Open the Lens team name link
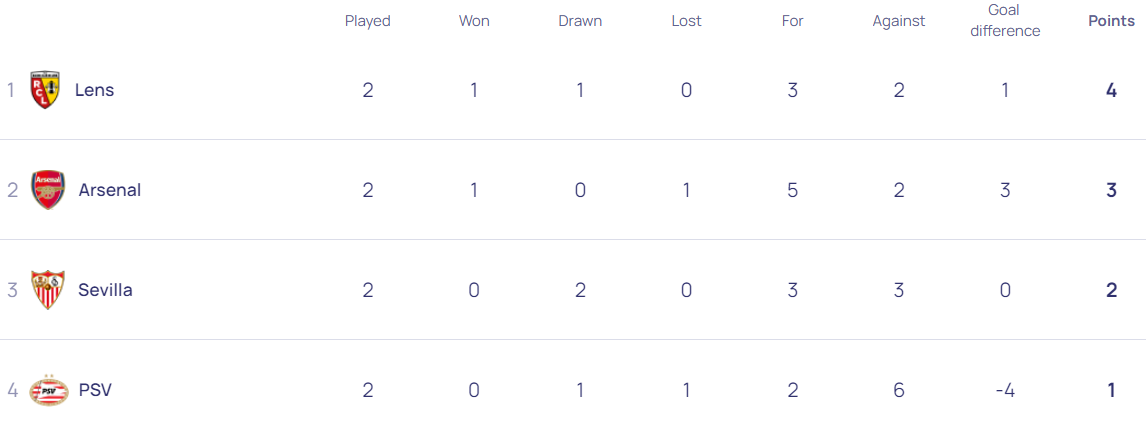The image size is (1146, 432). coord(94,90)
